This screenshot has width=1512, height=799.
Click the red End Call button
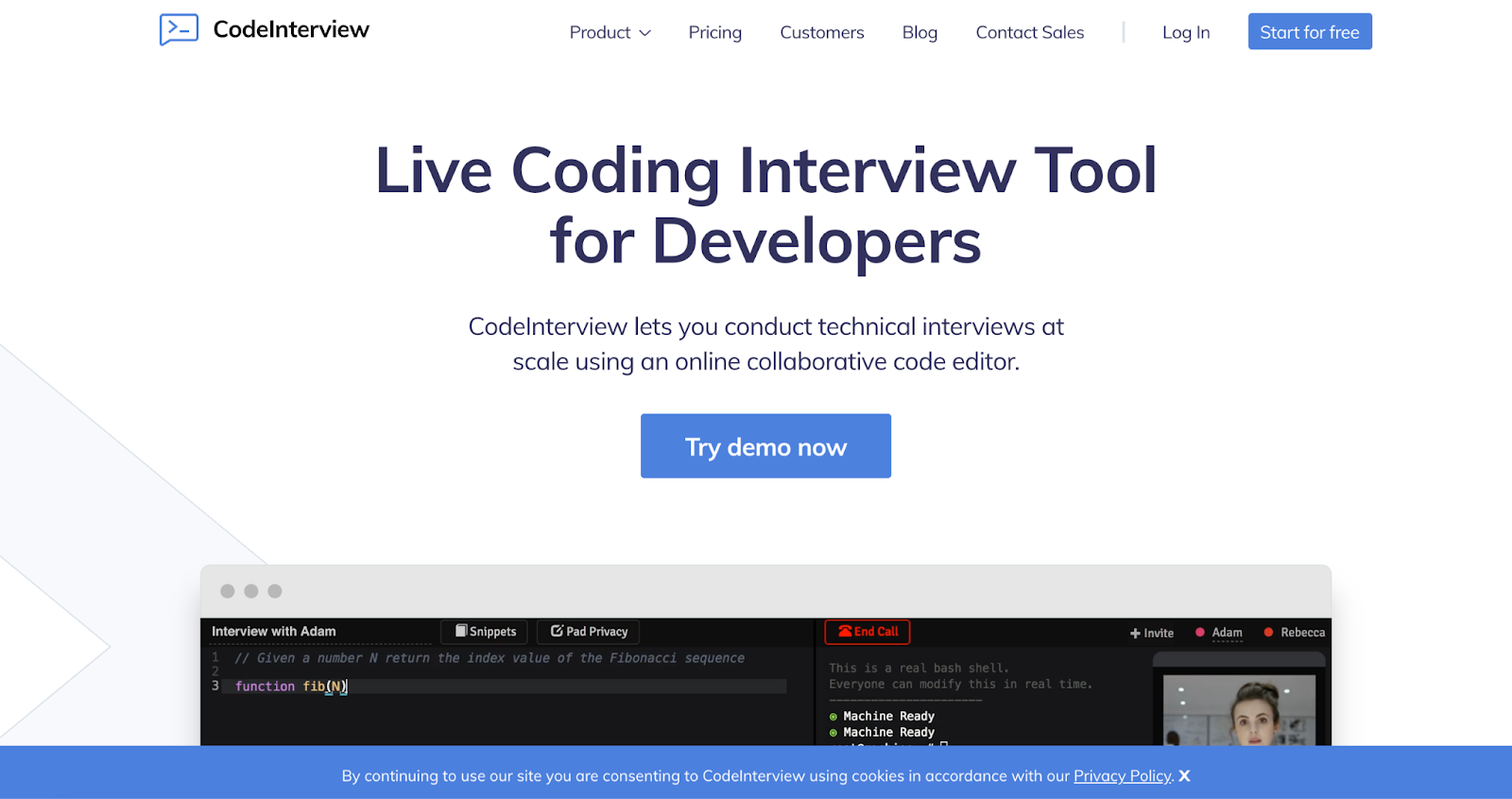tap(868, 632)
